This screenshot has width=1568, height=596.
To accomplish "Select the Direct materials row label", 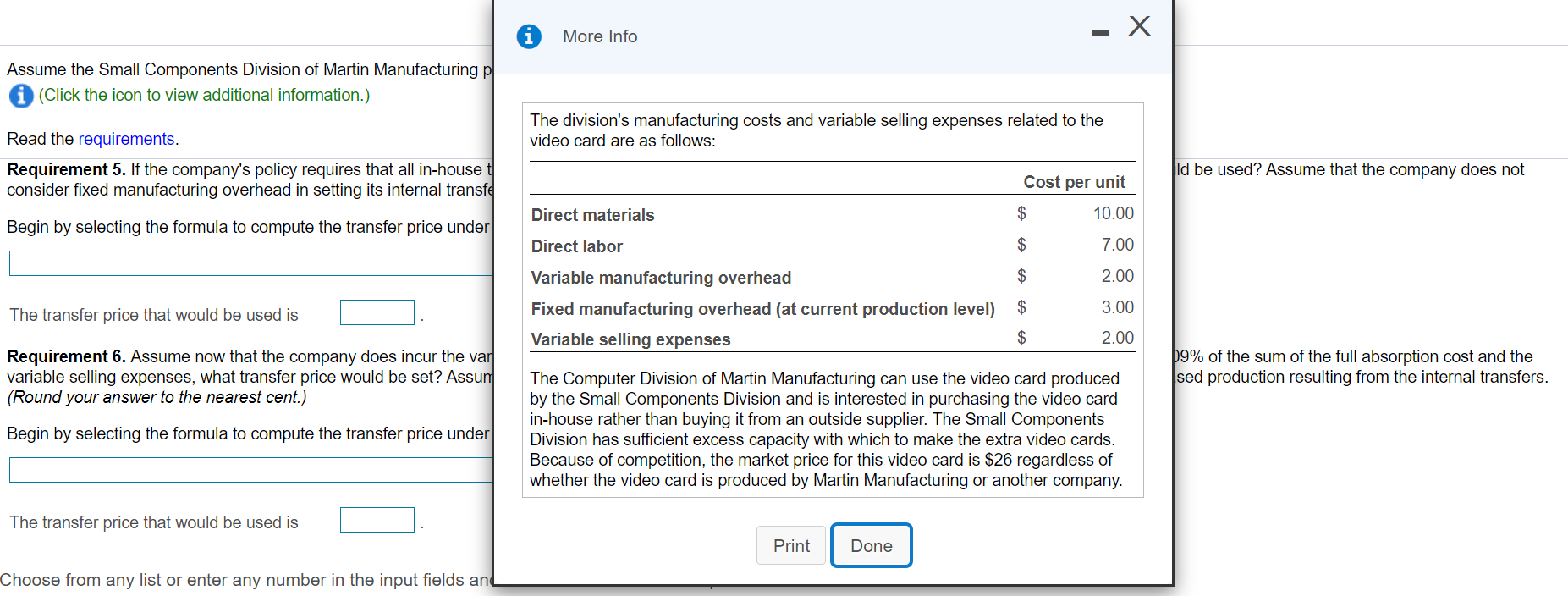I will tap(592, 215).
